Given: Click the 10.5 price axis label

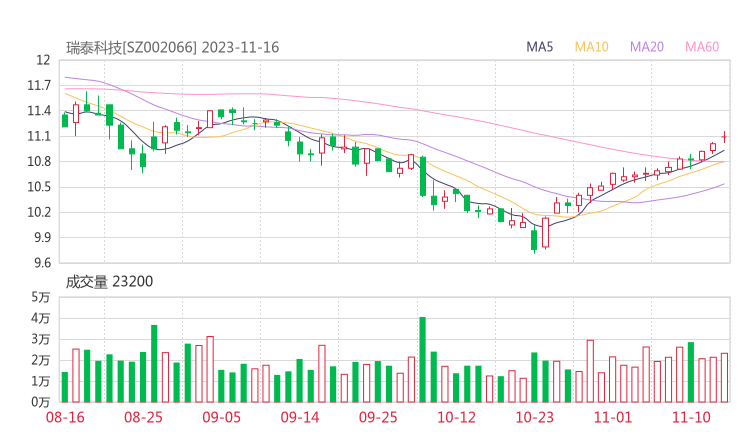Looking at the screenshot, I should click(39, 187).
